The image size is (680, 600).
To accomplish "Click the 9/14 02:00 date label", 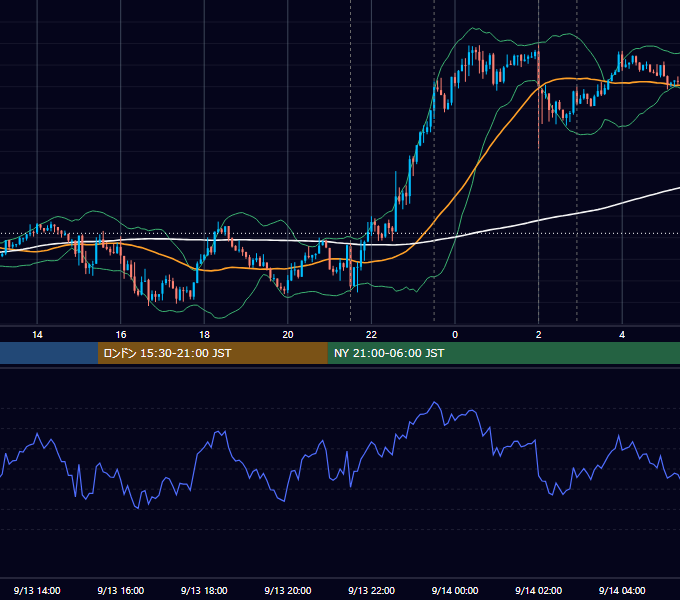I will pos(539,590).
